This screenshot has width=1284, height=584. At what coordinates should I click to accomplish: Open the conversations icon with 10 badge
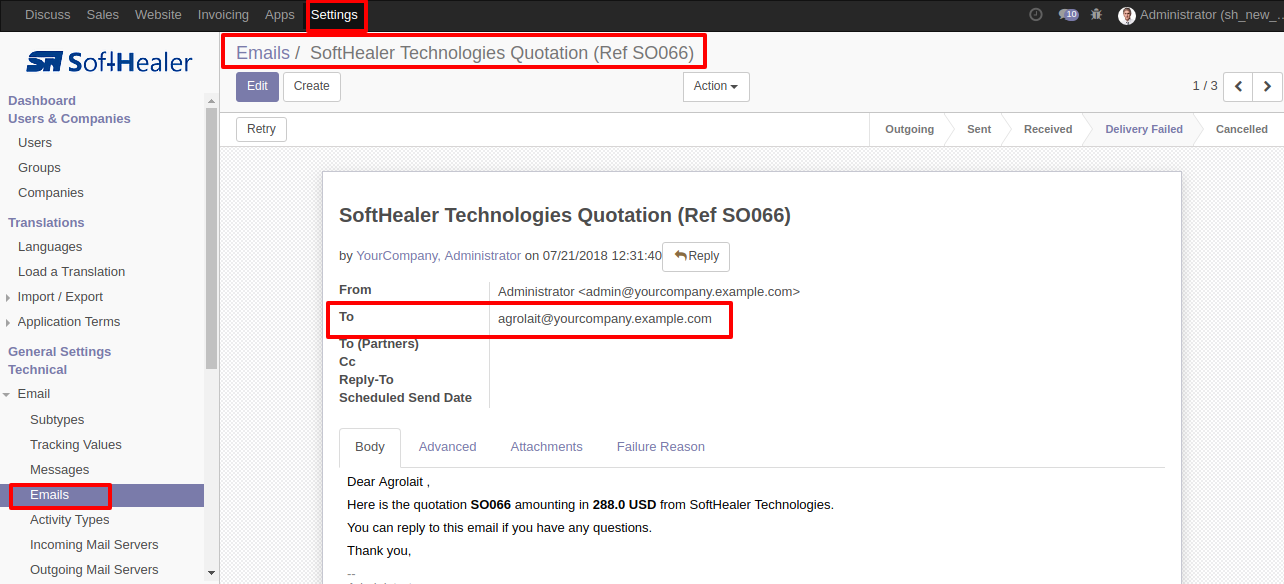[x=1068, y=15]
